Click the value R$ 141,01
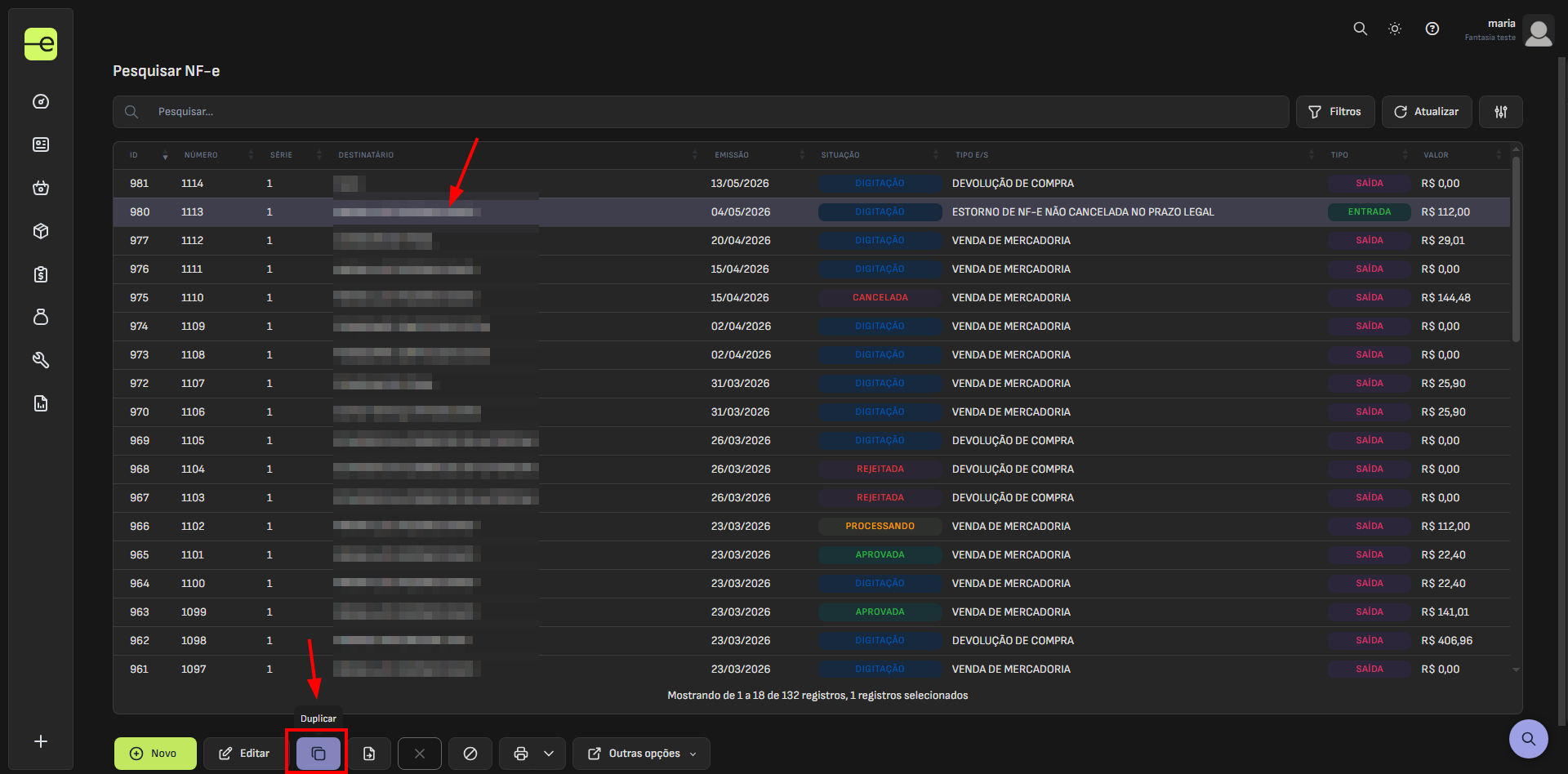This screenshot has width=1568, height=774. point(1445,612)
